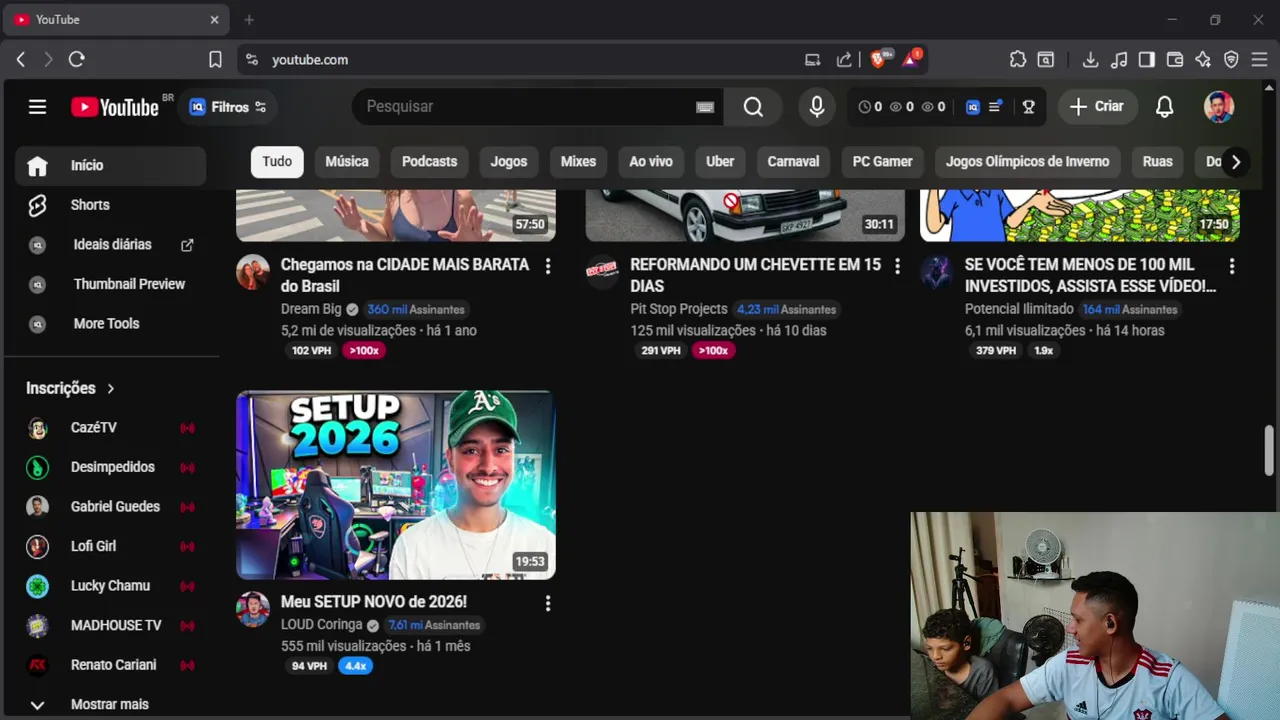1280x720 pixels.
Task: Select the Podcasts filter chip
Action: click(x=429, y=162)
